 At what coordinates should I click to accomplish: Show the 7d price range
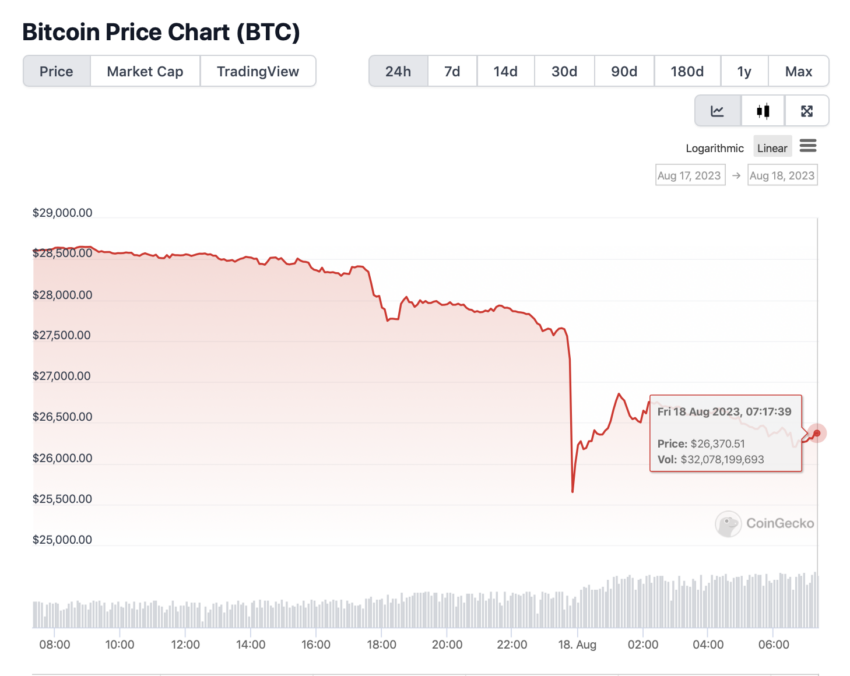click(x=452, y=71)
